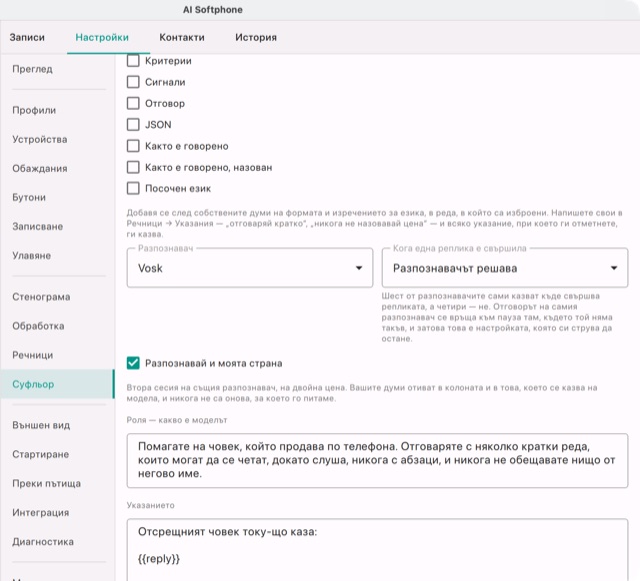This screenshot has width=640, height=581.
Task: Select Обаждания in the sidebar
Action: coord(57,168)
